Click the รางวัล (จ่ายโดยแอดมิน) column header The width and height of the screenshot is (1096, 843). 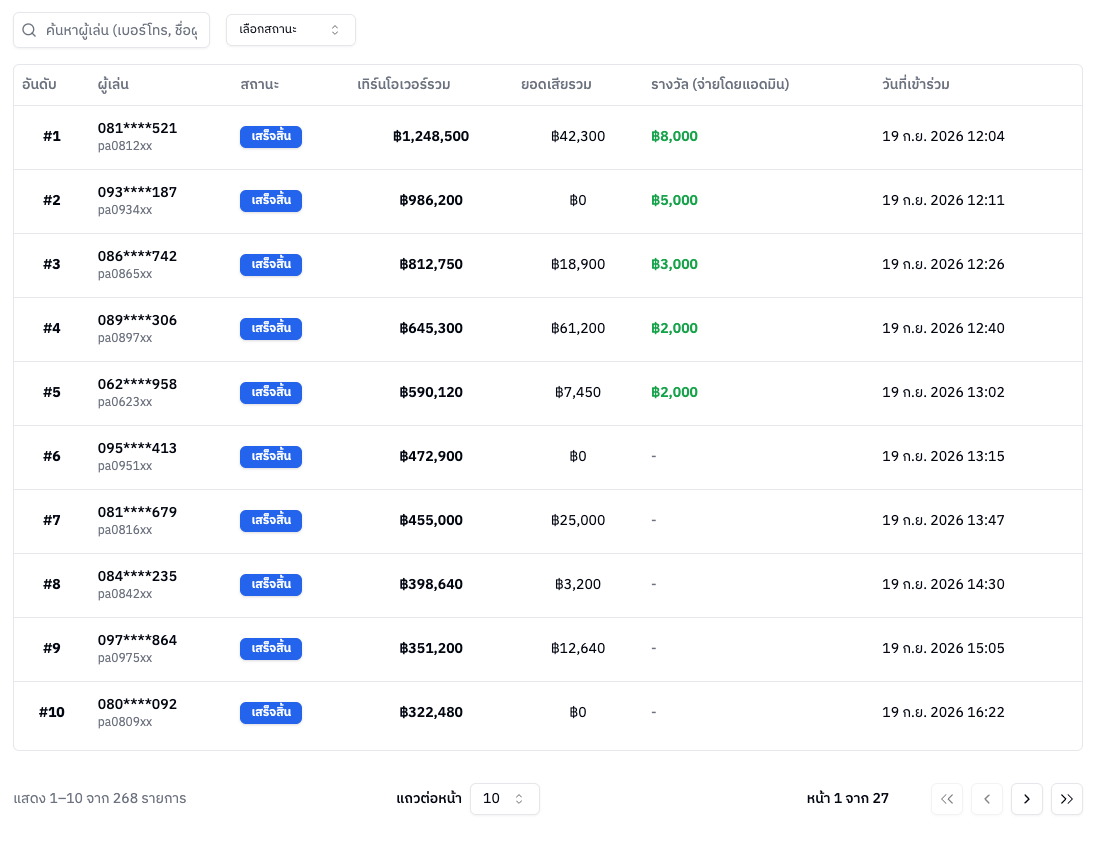[720, 85]
